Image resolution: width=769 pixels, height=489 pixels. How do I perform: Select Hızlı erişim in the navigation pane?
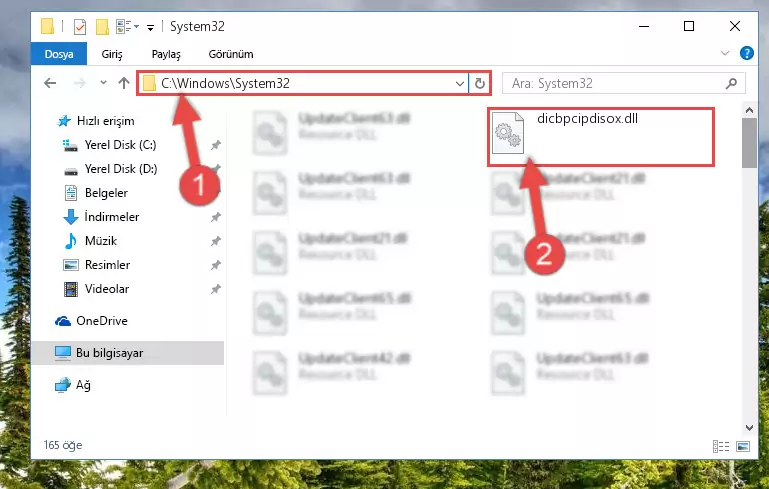click(x=105, y=121)
